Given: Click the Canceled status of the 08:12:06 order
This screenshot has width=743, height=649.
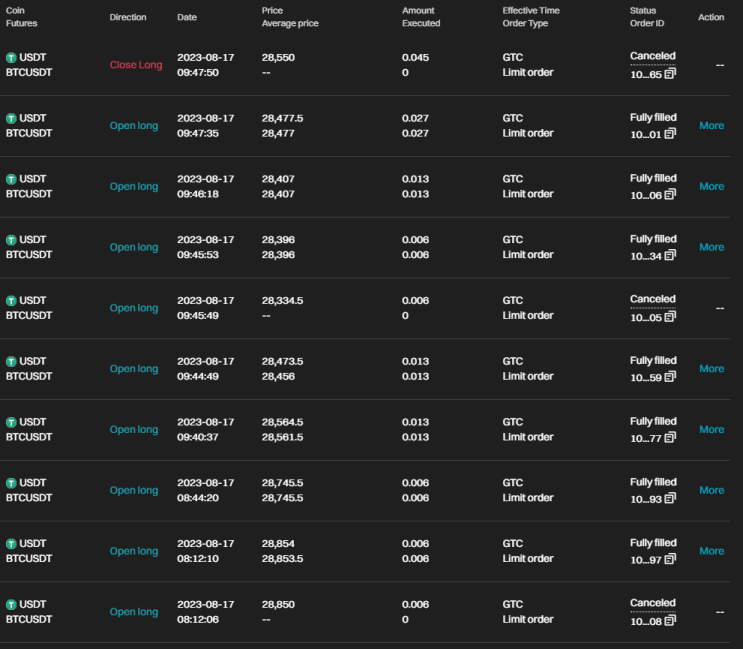Looking at the screenshot, I should point(652,603).
